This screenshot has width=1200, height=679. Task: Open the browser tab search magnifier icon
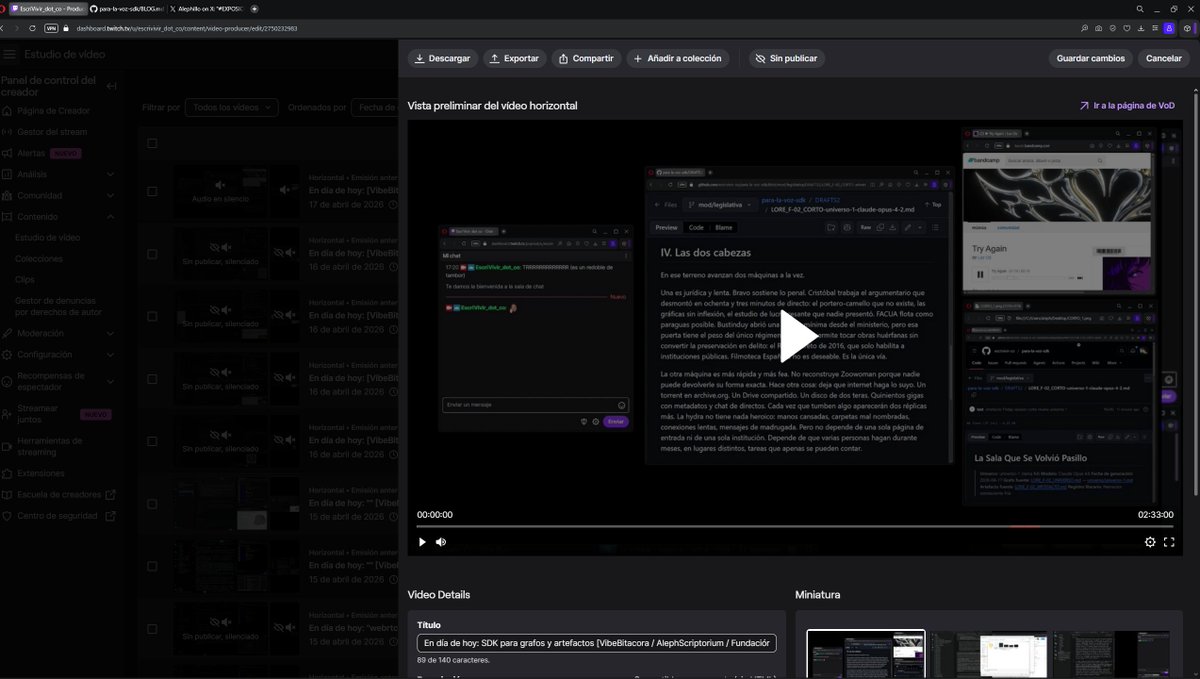[x=1141, y=8]
